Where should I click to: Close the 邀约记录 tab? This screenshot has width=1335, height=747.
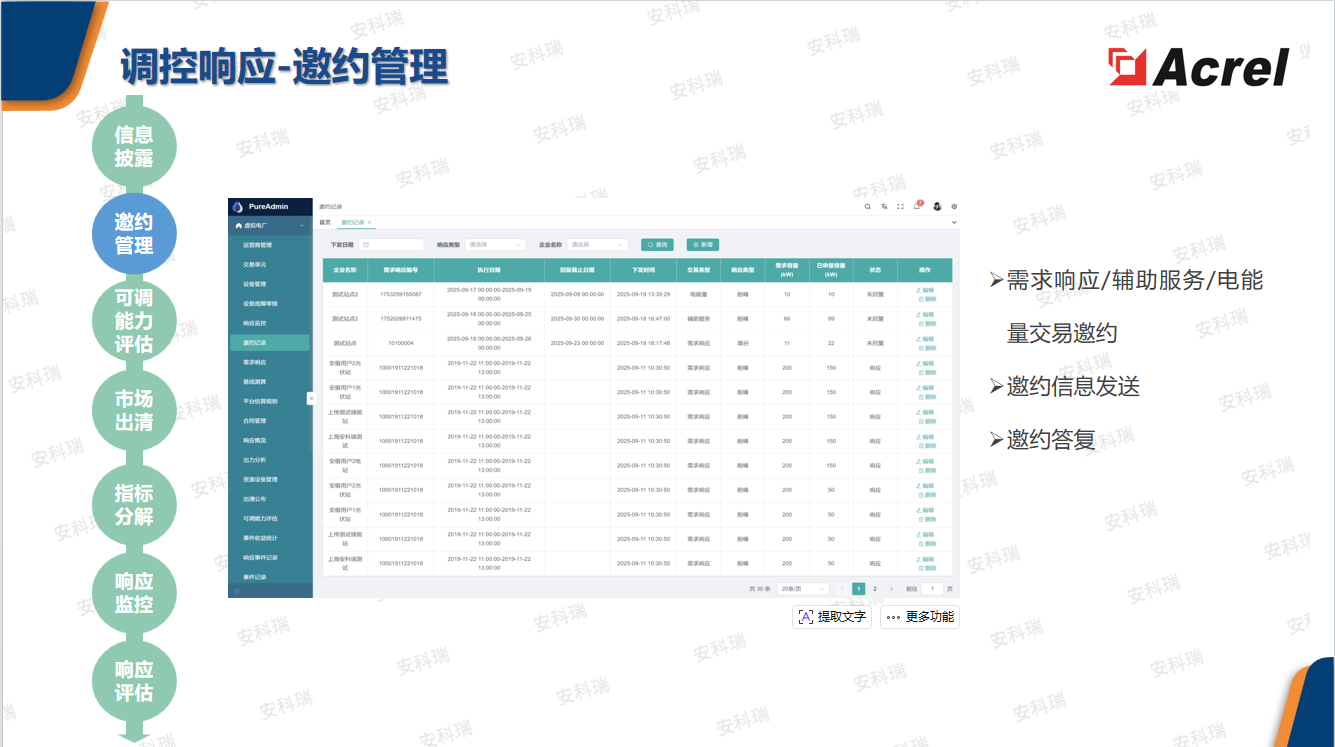click(369, 222)
